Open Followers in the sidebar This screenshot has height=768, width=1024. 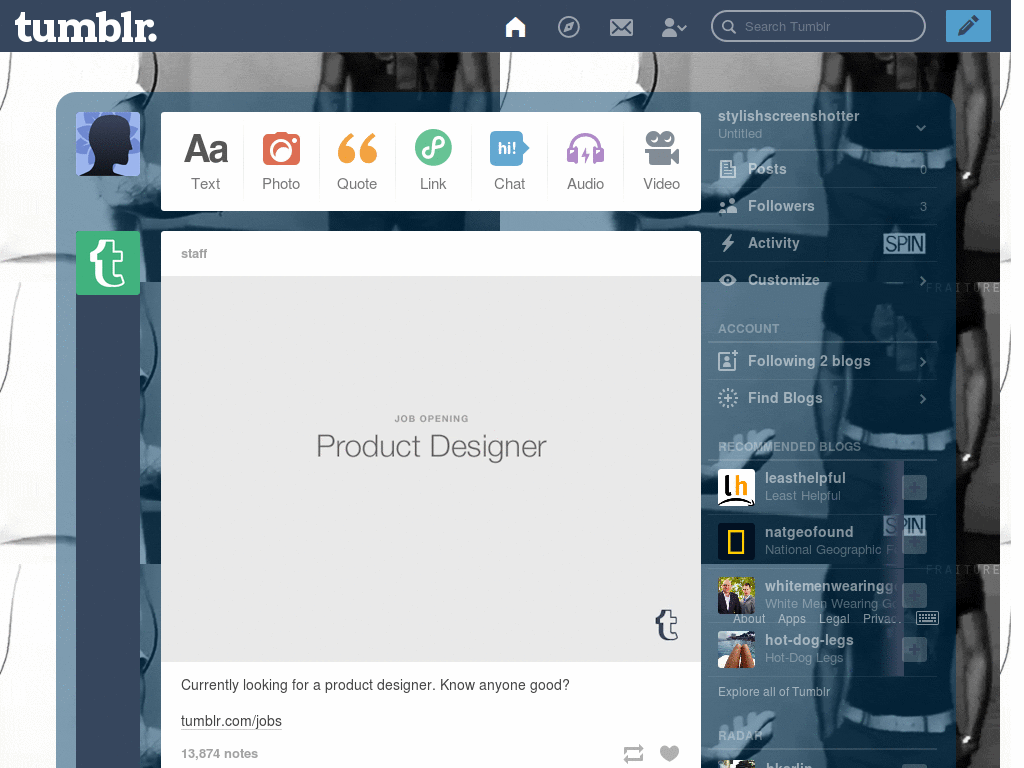pos(823,206)
